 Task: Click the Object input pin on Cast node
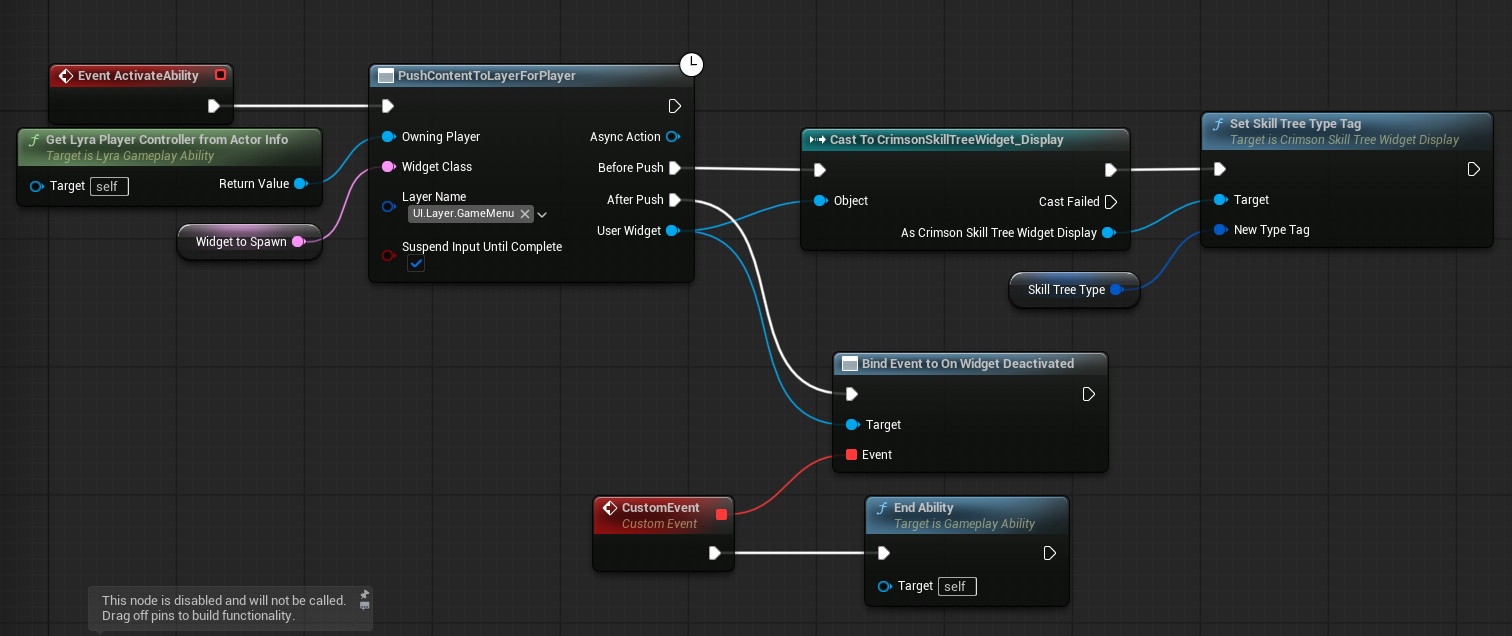coord(820,201)
